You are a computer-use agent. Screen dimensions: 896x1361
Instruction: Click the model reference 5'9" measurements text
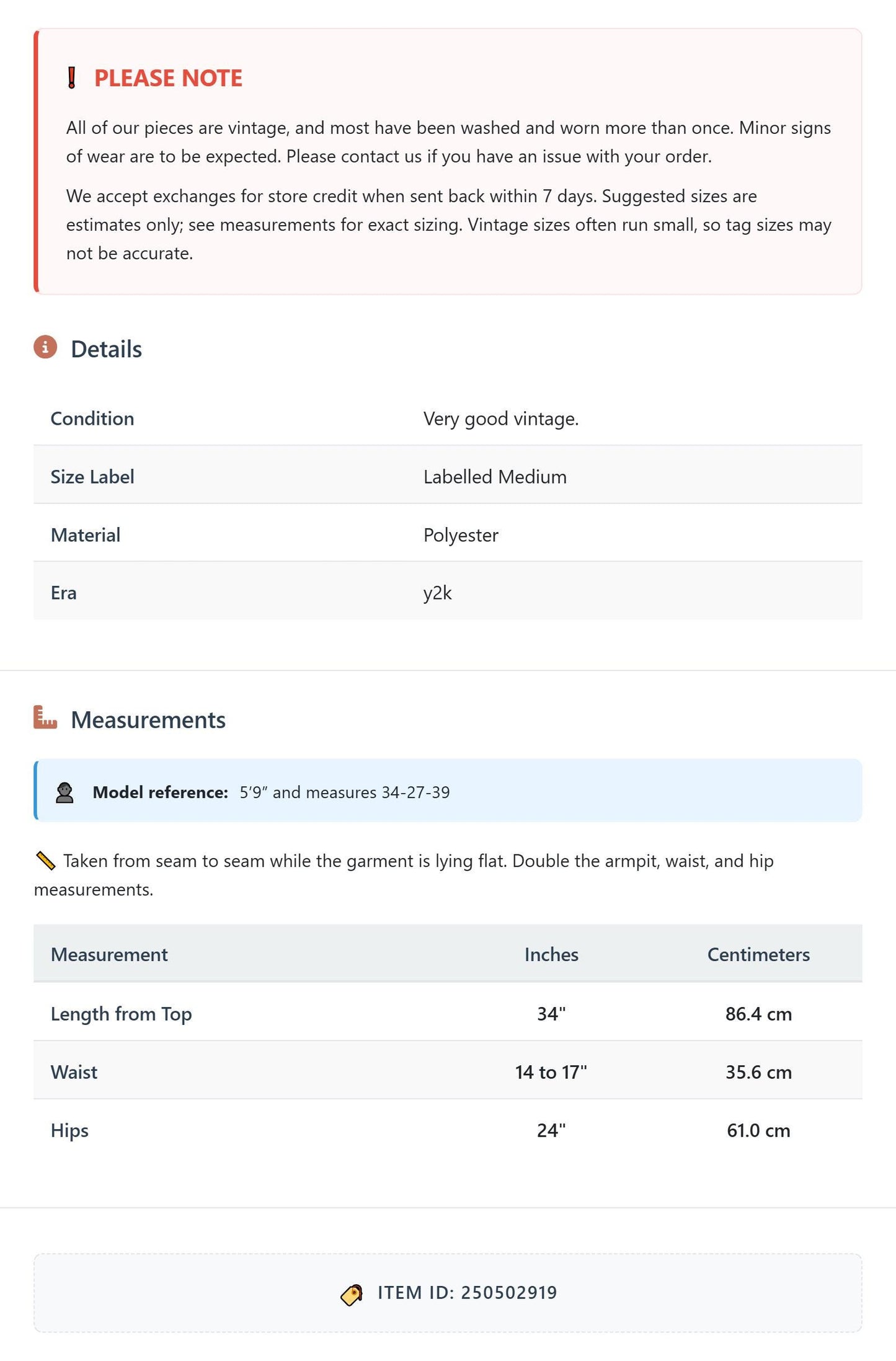pos(345,792)
